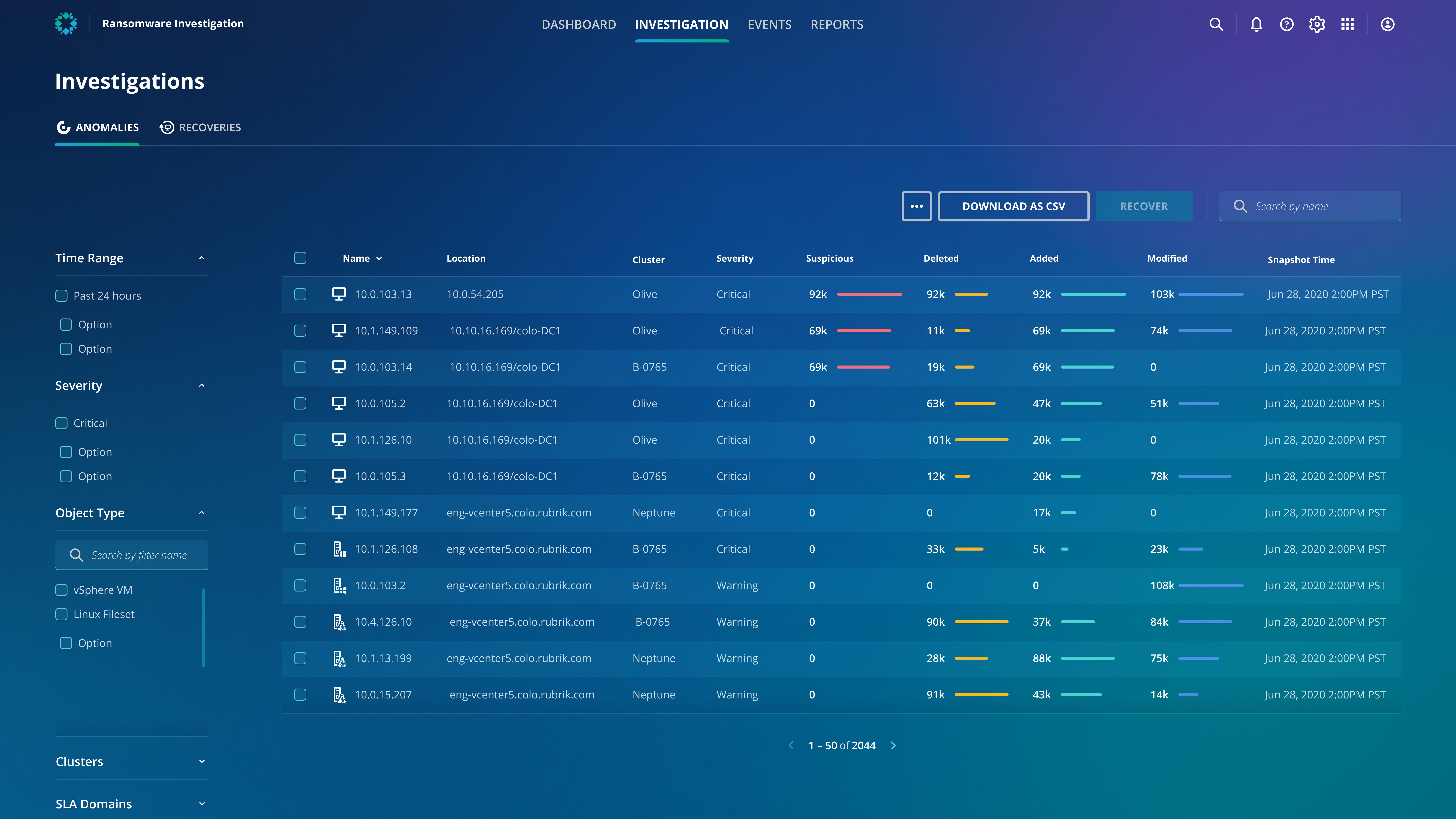
Task: Check the row for 10.0.103.13
Action: click(x=300, y=294)
